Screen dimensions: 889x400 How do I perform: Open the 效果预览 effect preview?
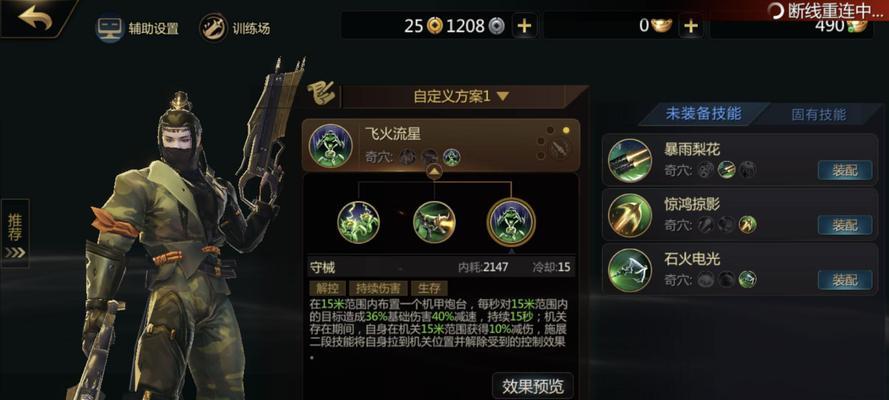pos(532,386)
